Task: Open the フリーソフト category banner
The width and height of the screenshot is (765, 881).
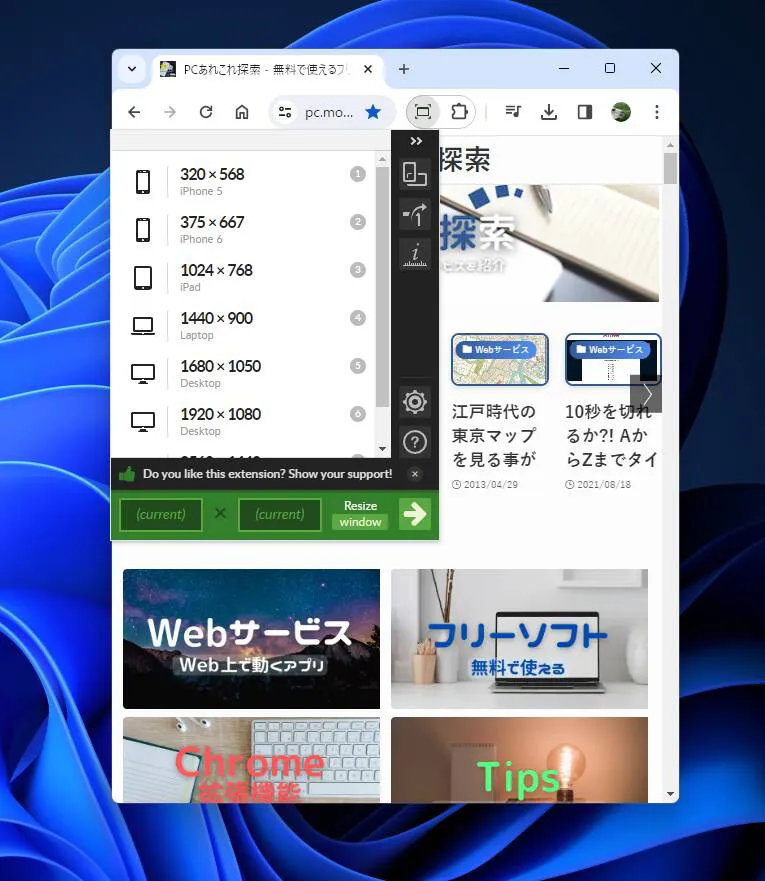Action: [x=519, y=639]
